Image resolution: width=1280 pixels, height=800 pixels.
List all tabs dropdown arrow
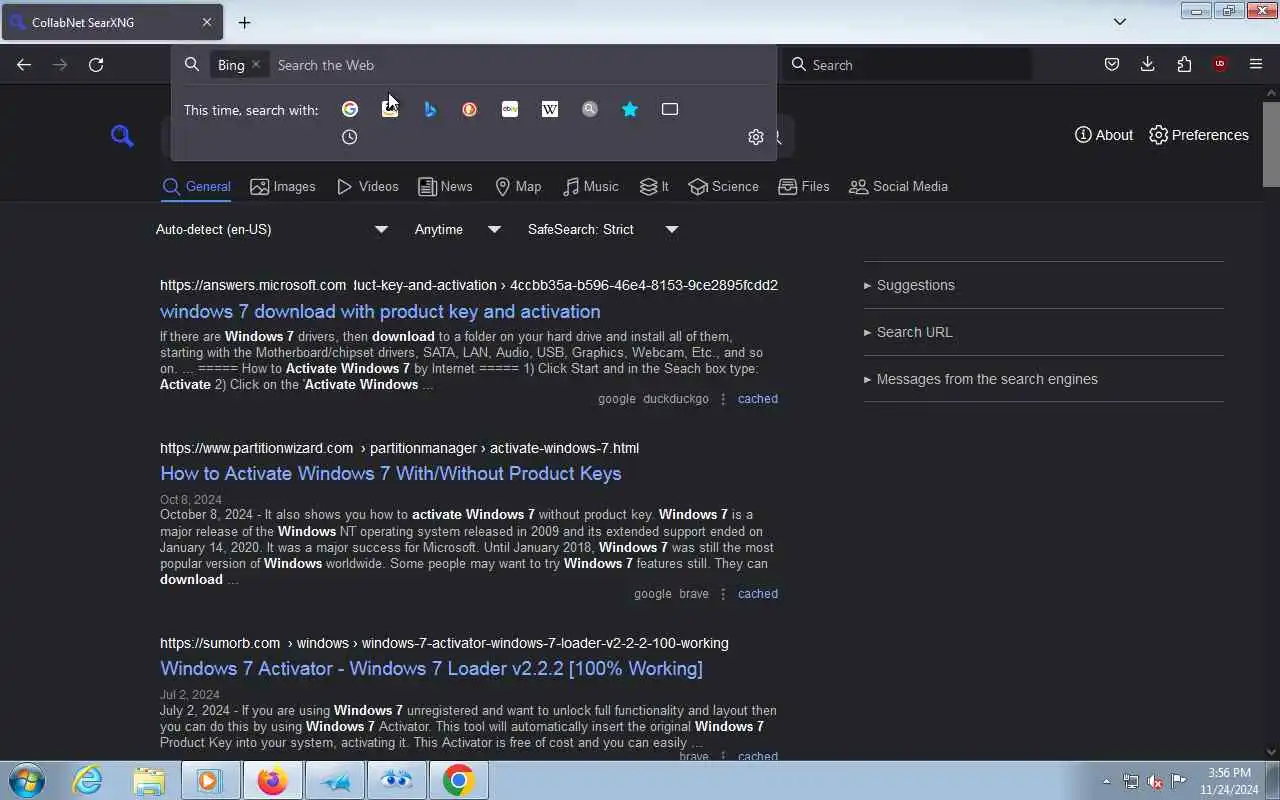pos(1120,22)
